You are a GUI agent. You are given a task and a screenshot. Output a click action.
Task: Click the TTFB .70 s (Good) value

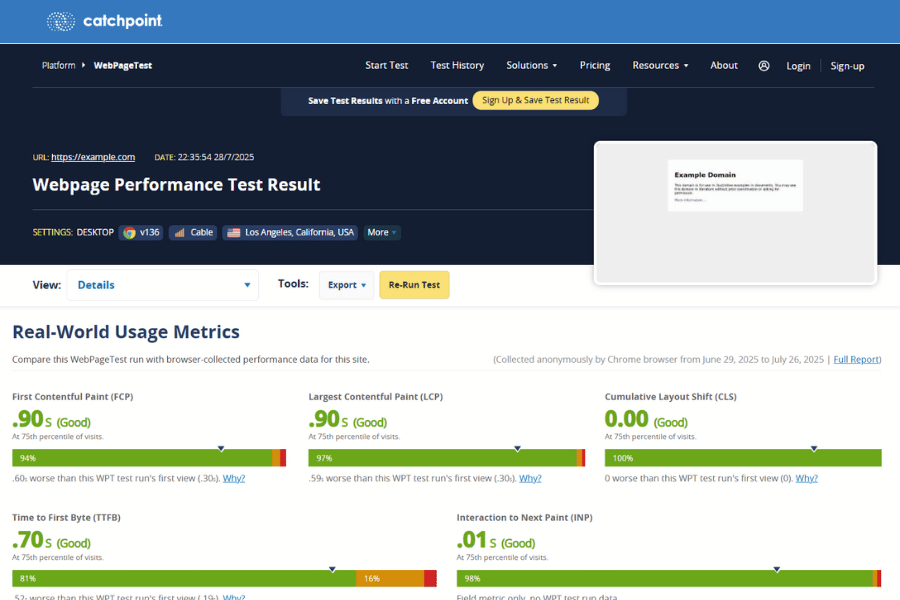[x=52, y=540]
